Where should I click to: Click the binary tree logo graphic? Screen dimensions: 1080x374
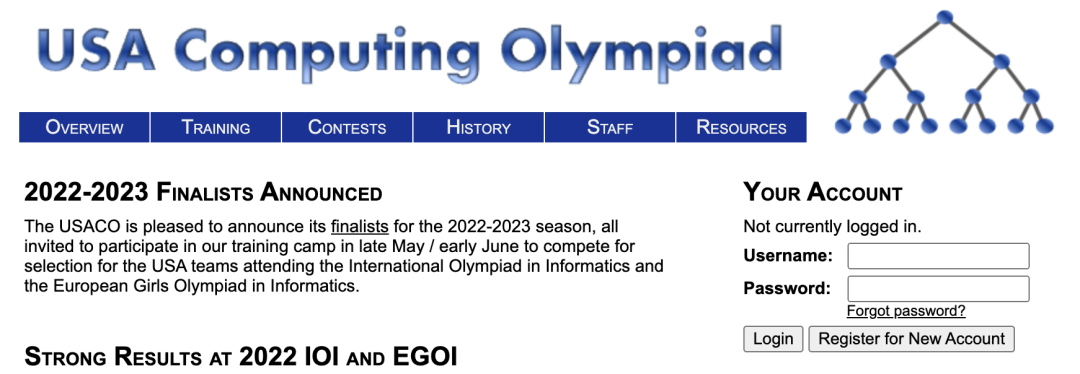tap(944, 72)
